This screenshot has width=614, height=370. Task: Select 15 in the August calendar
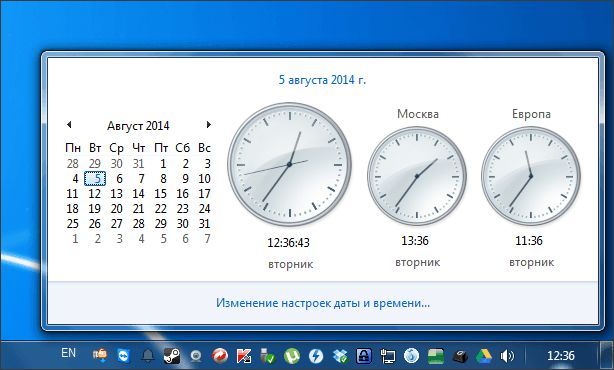[161, 194]
